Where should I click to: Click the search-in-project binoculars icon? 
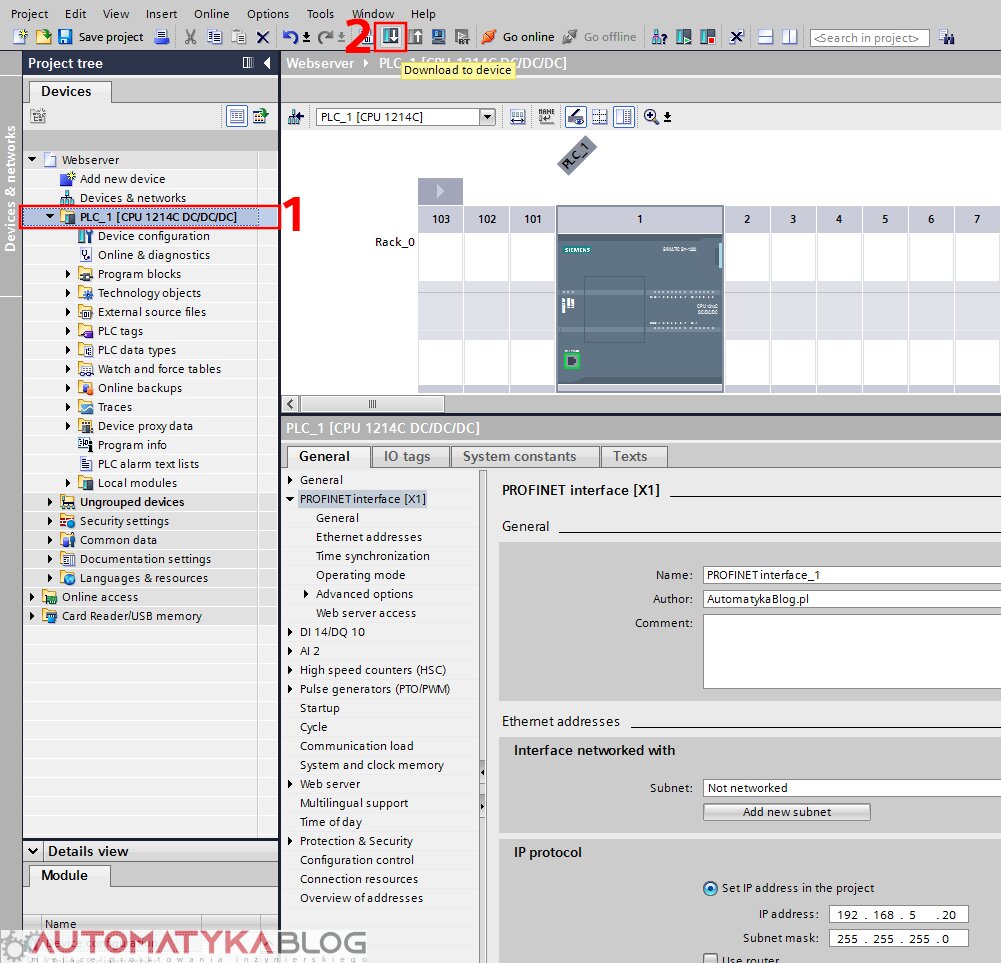pos(947,37)
